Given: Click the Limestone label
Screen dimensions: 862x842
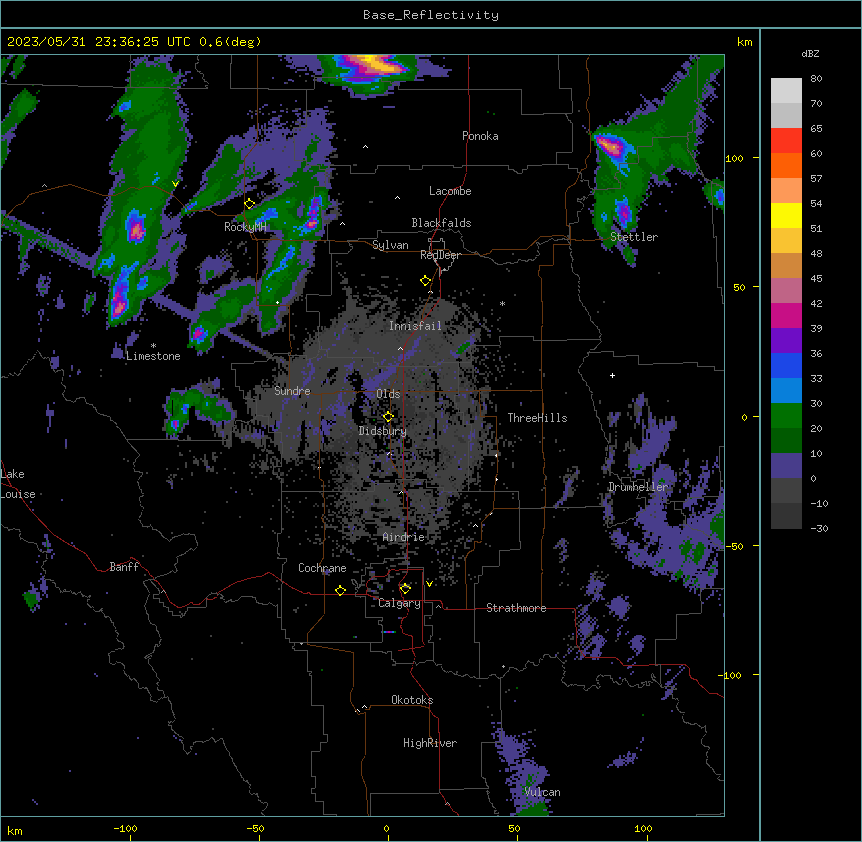Looking at the screenshot, I should point(153,356).
